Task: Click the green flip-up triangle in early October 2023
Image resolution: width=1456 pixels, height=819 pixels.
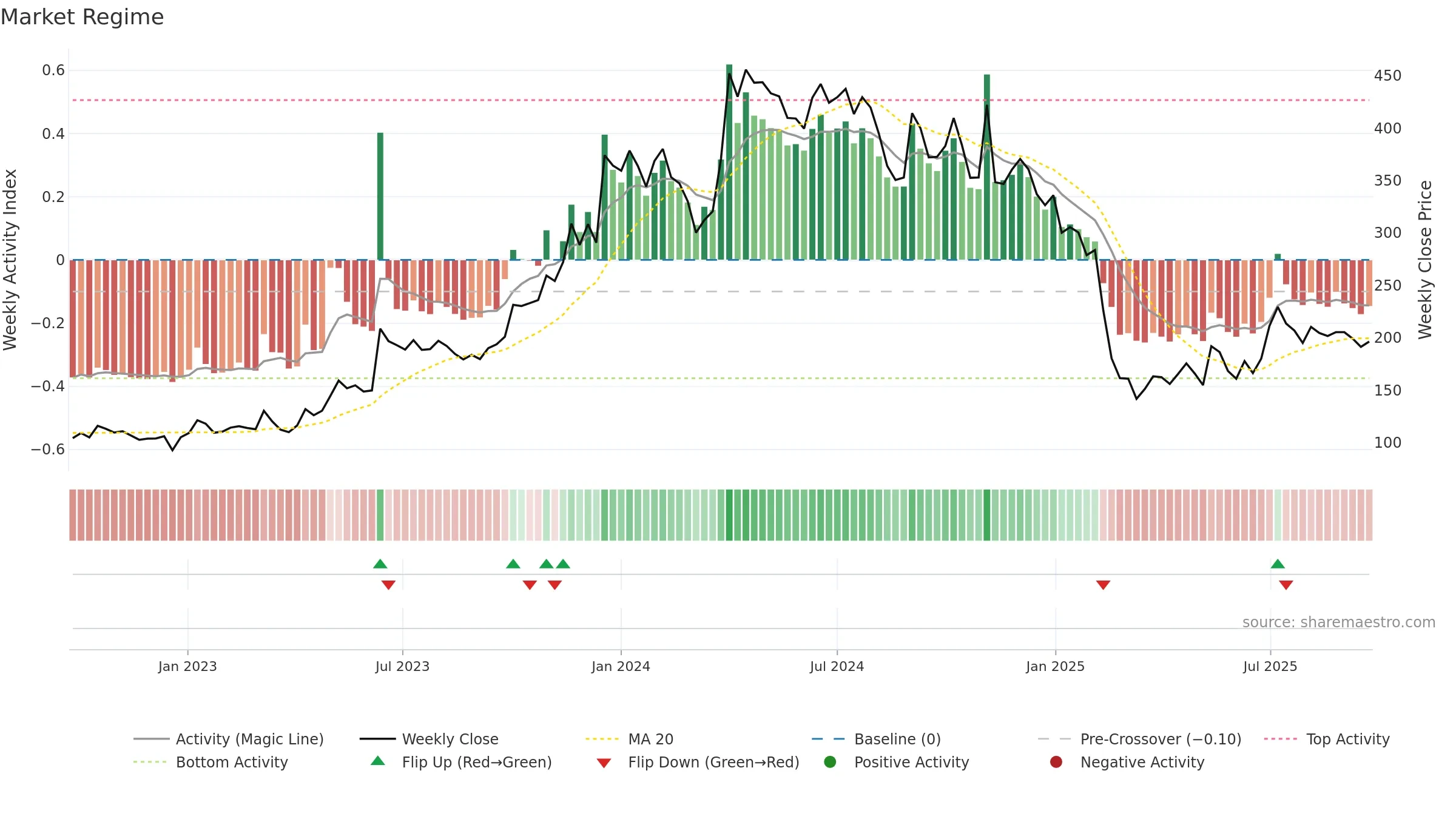Action: point(513,564)
